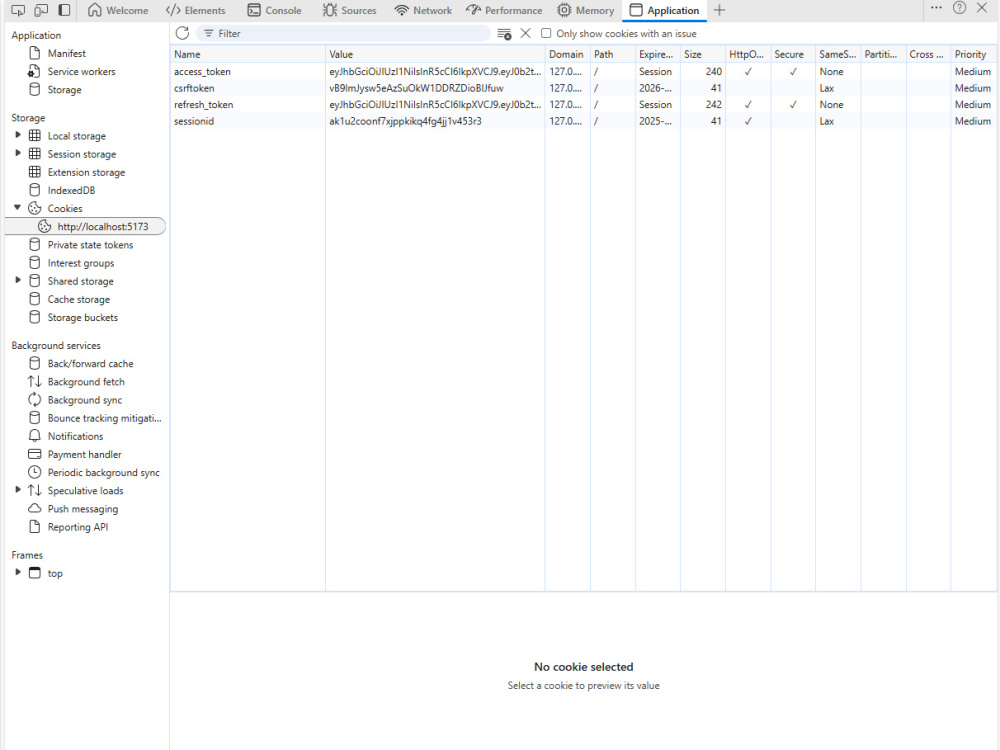Open Notifications service
The image size is (1000, 750).
[x=75, y=436]
